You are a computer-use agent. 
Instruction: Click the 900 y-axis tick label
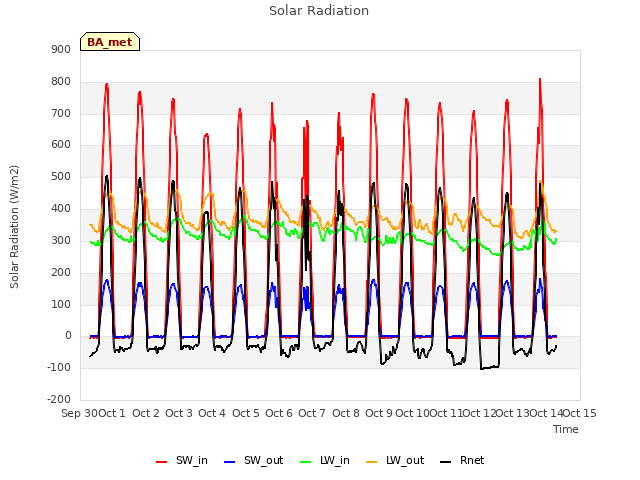(61, 49)
